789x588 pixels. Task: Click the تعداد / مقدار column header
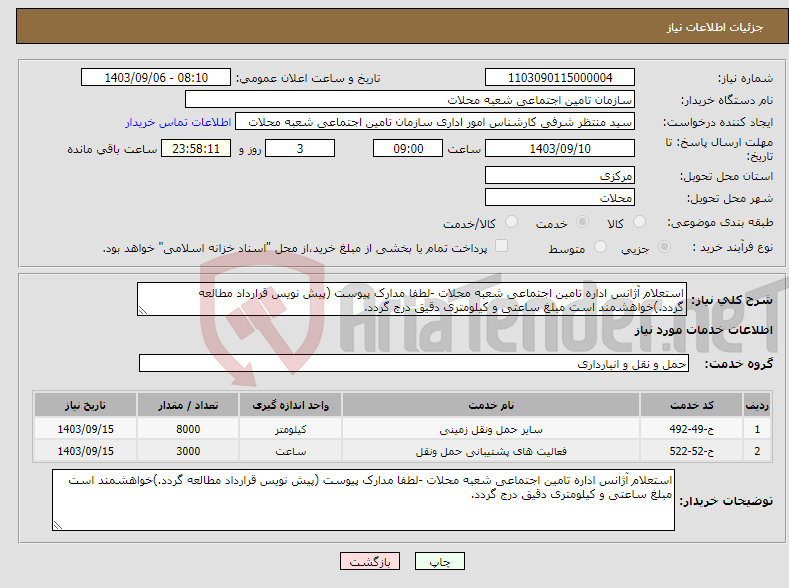[188, 405]
